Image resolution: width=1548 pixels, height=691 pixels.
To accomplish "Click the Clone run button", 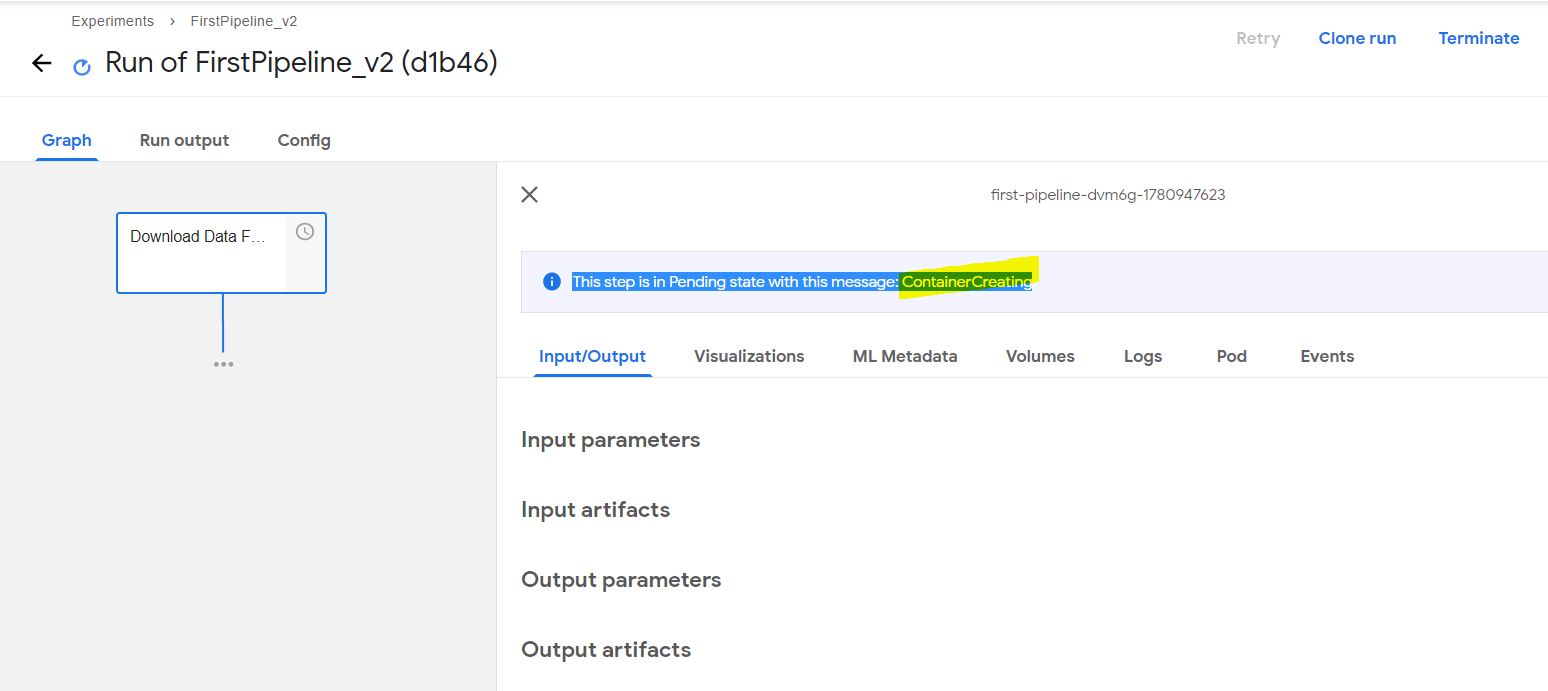I will [1357, 38].
